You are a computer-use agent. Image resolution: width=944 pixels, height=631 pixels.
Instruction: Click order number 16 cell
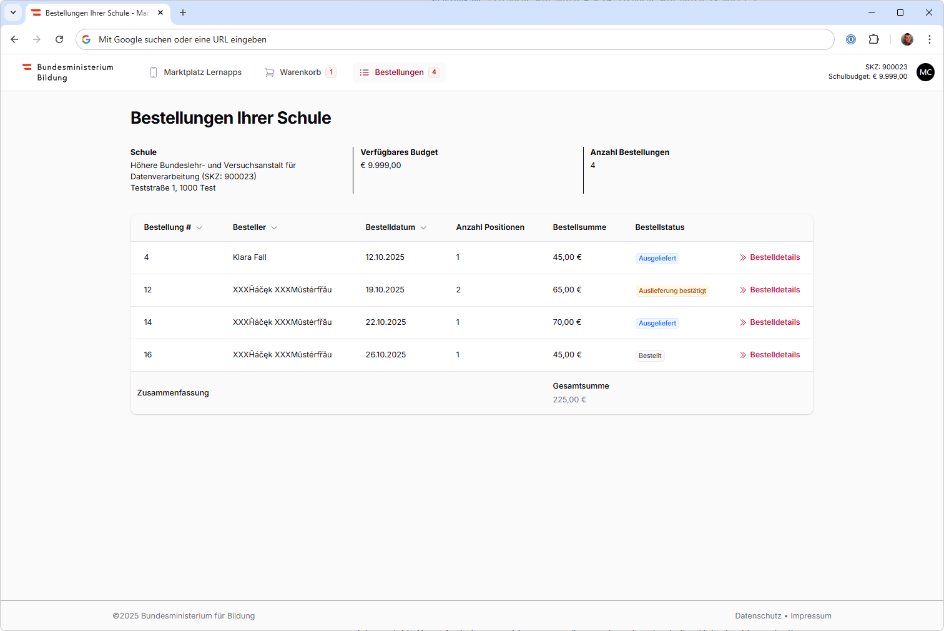click(x=148, y=355)
